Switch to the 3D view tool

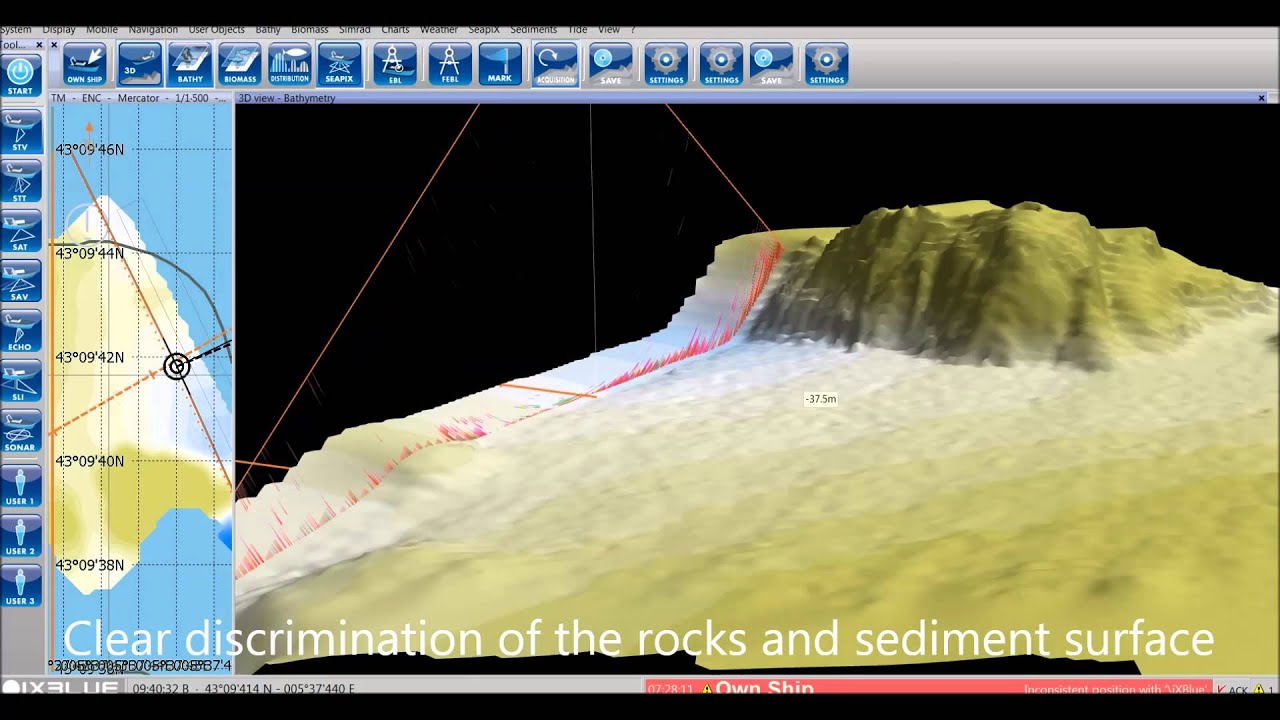pos(139,64)
